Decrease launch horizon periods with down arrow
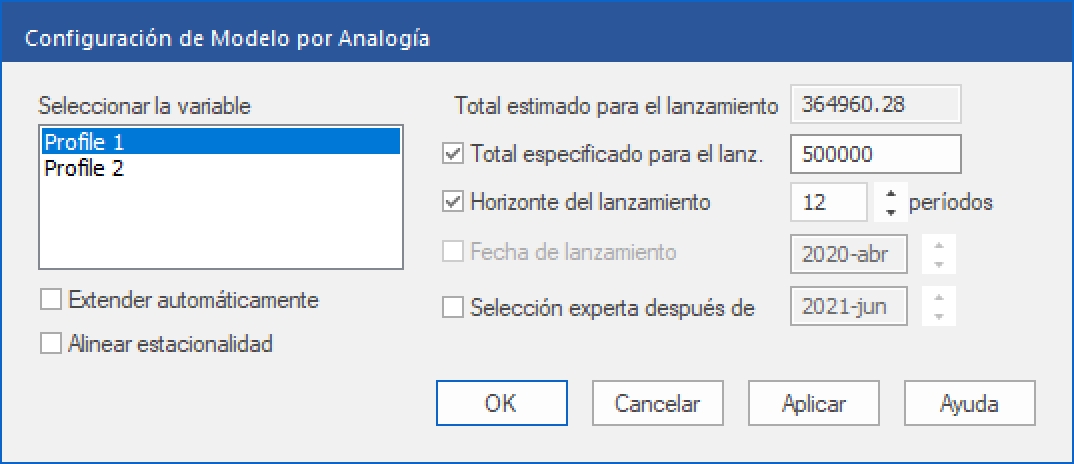The width and height of the screenshot is (1074, 464). [x=891, y=212]
